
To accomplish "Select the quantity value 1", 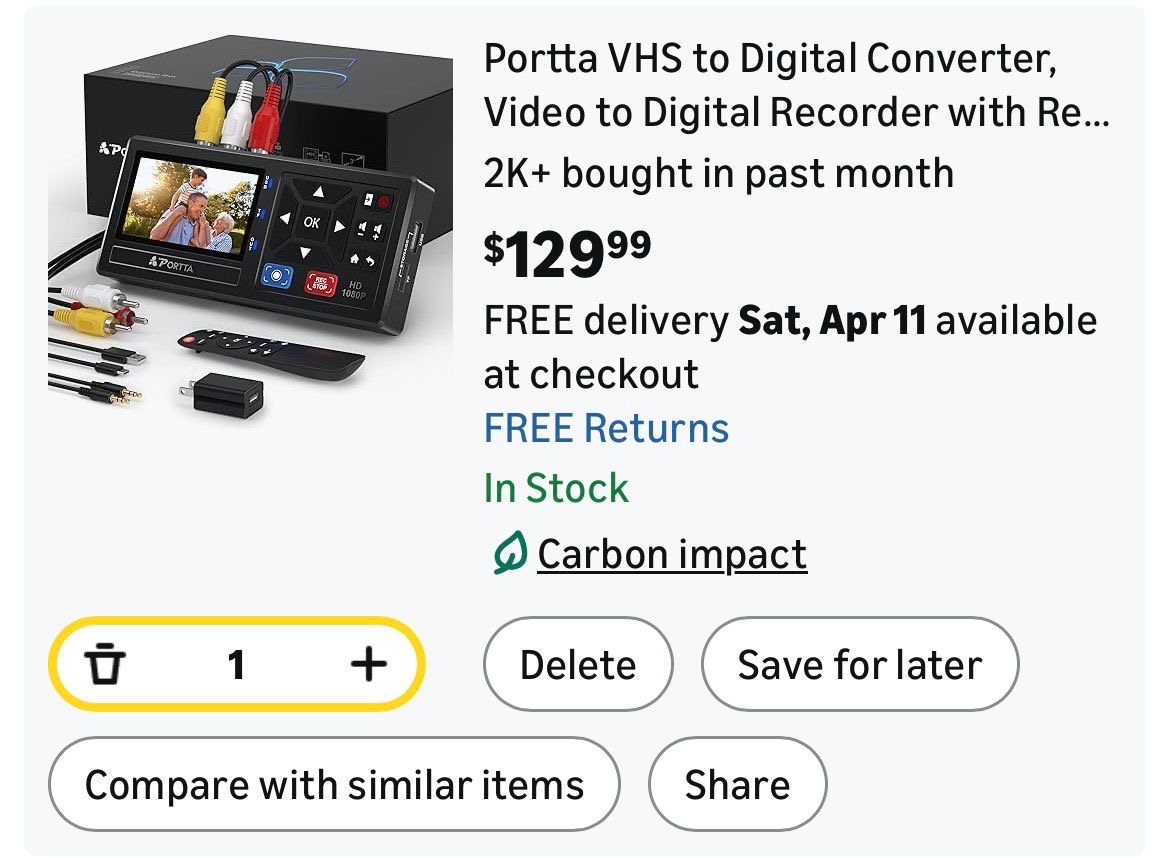I will click(236, 664).
